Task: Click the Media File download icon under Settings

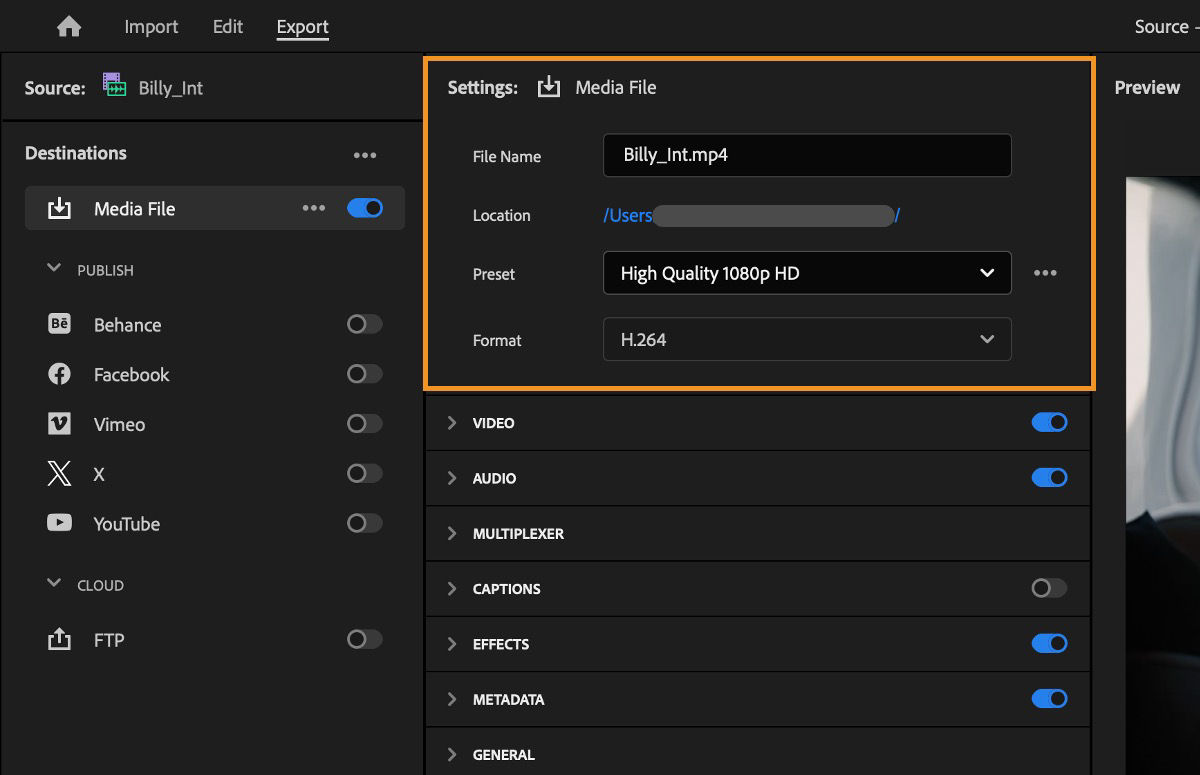Action: point(548,87)
